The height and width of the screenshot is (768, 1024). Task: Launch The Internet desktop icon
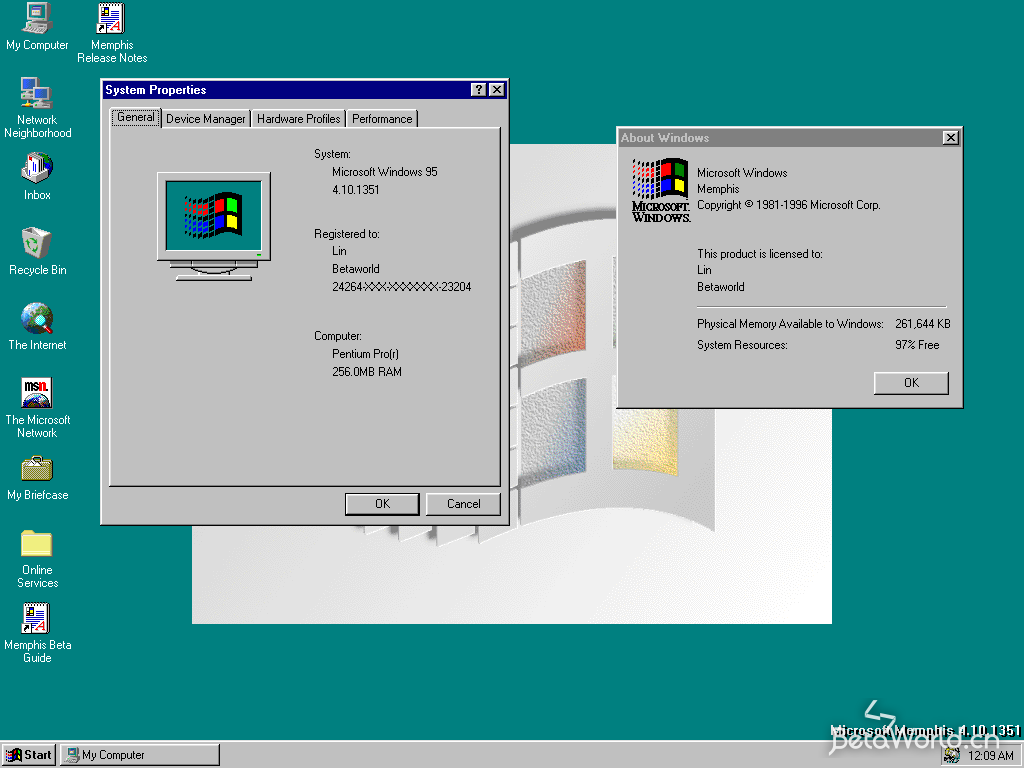pos(37,319)
